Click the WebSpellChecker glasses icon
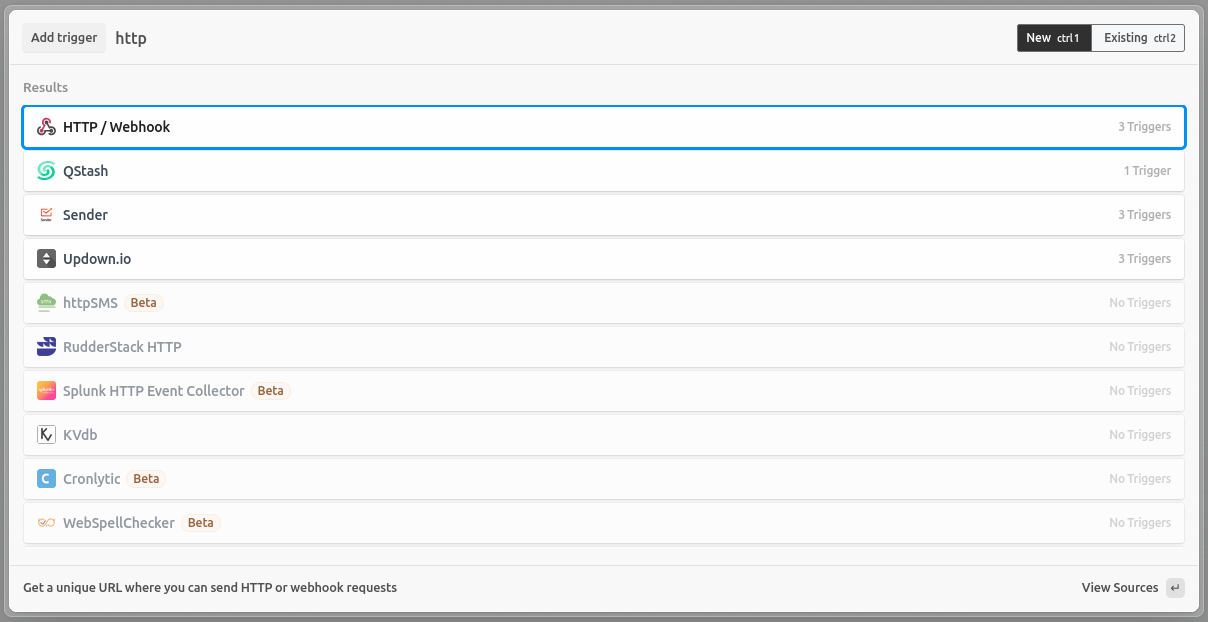 [46, 522]
